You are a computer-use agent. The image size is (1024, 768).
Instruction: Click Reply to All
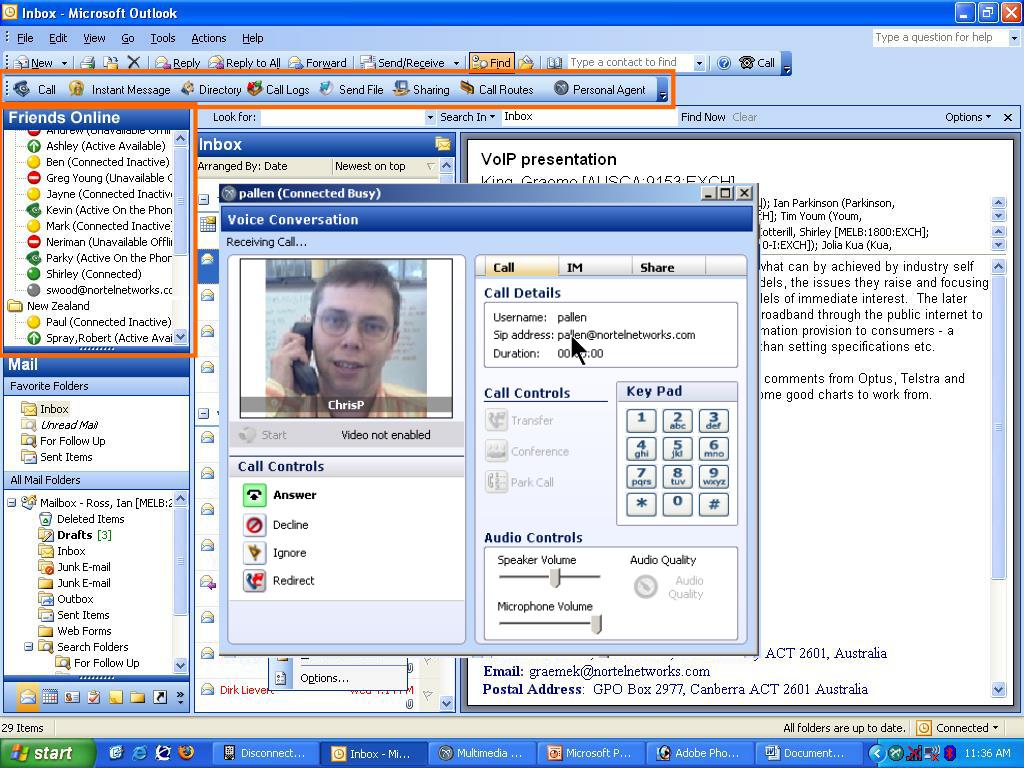(x=245, y=63)
